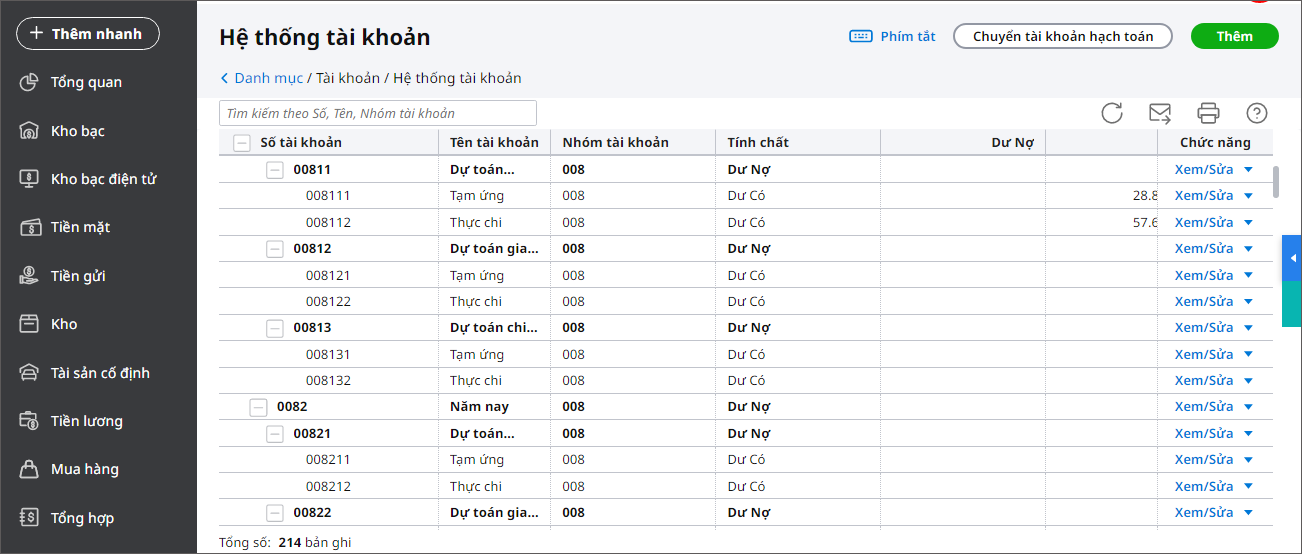Click the printer icon
Screen dimensions: 1302x554
[x=1209, y=113]
